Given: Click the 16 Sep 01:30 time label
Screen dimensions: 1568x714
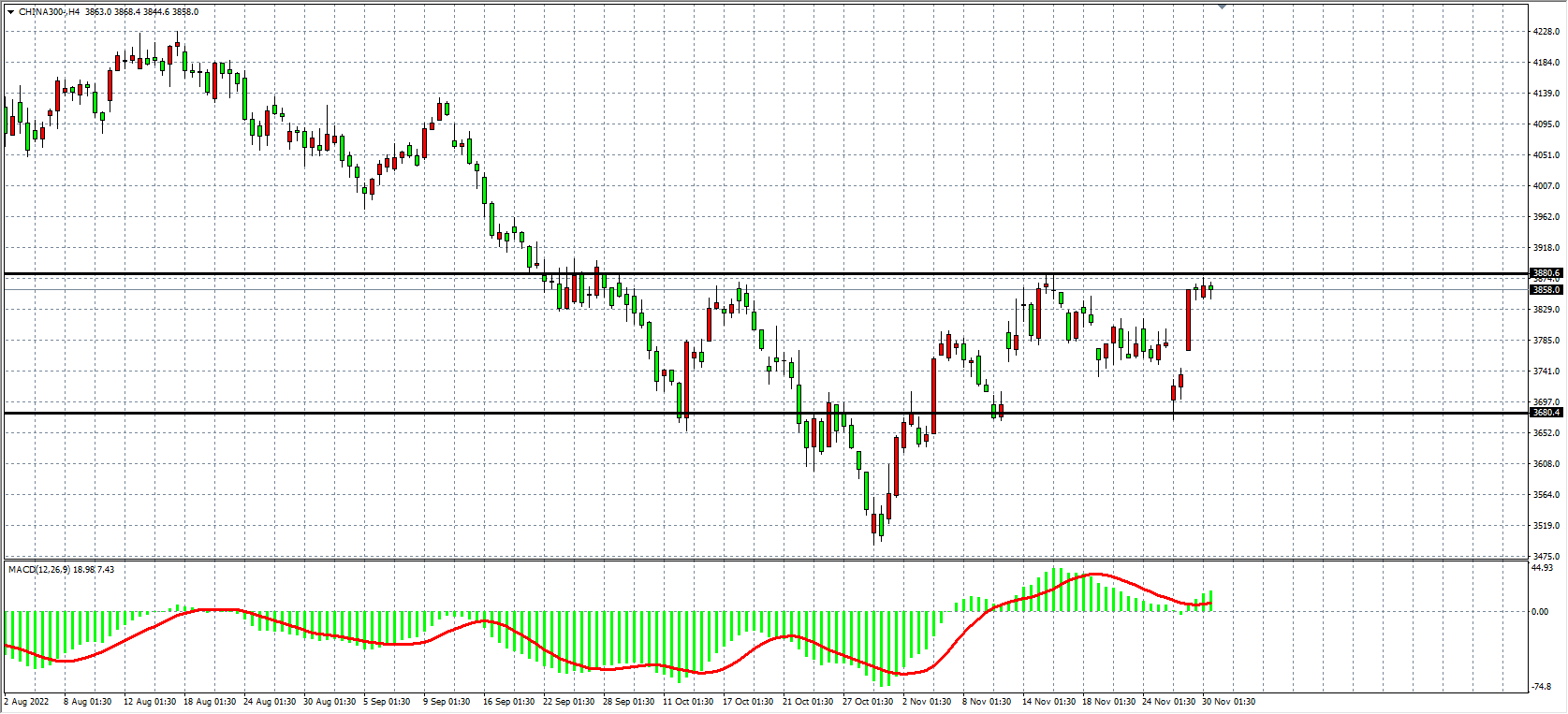Looking at the screenshot, I should click(x=508, y=702).
